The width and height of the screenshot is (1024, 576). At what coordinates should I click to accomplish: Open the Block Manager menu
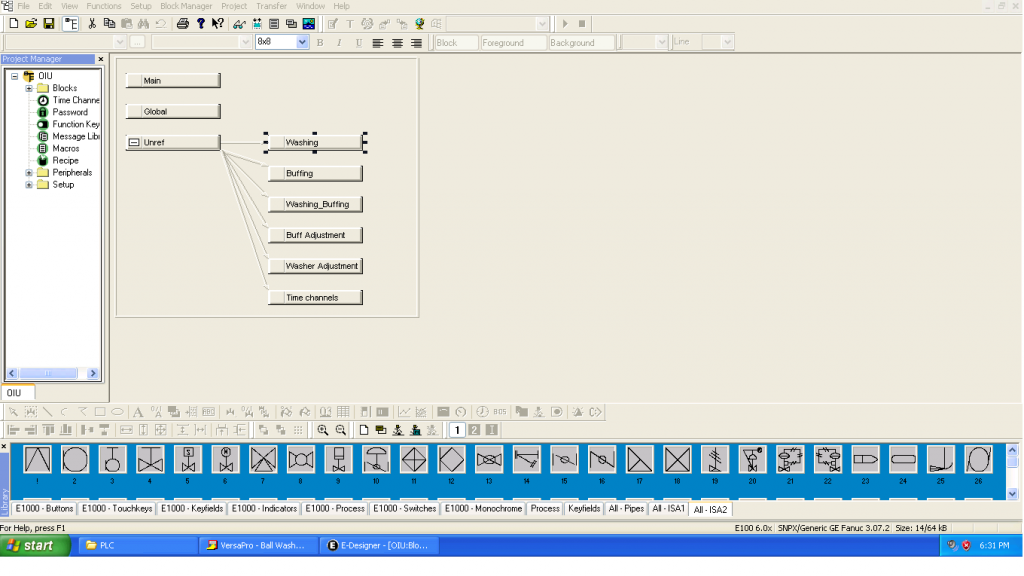pos(186,6)
